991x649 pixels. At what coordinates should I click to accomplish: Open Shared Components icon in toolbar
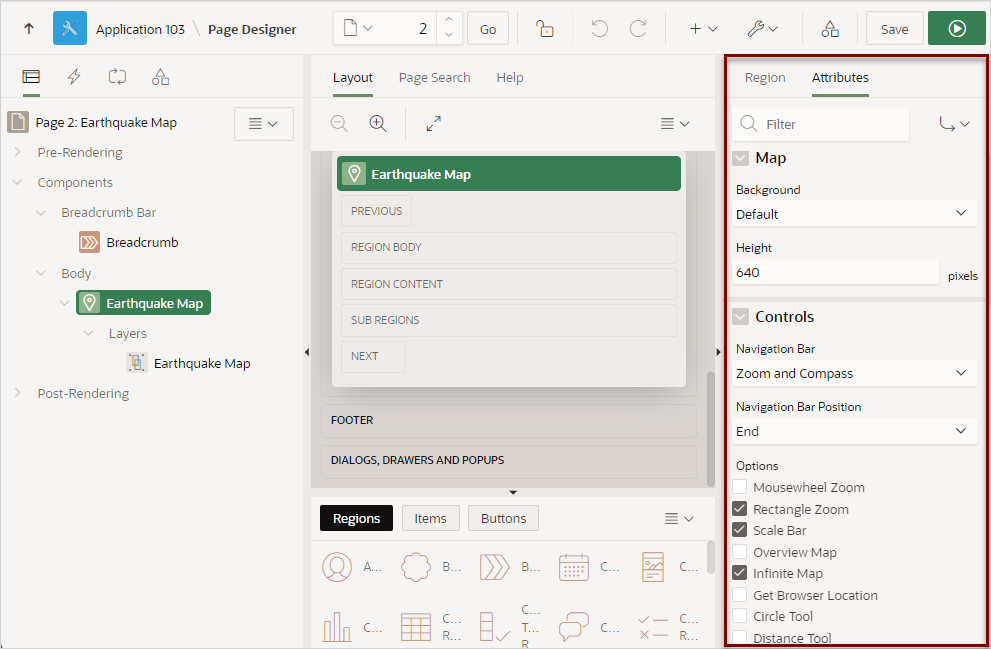[x=830, y=28]
